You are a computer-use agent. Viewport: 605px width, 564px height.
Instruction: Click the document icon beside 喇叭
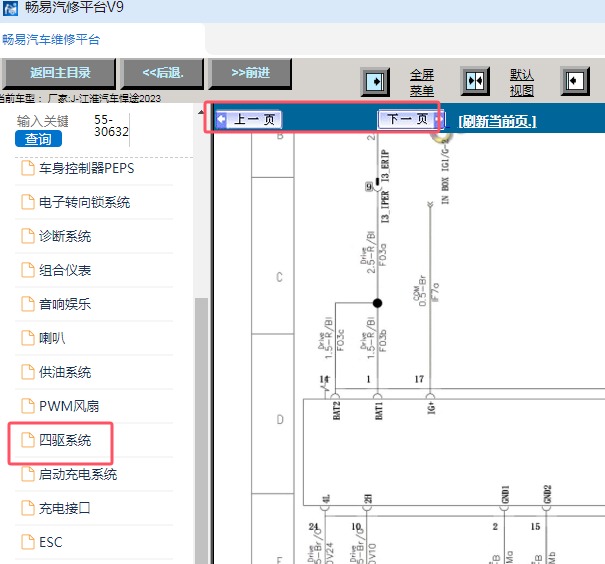point(28,338)
